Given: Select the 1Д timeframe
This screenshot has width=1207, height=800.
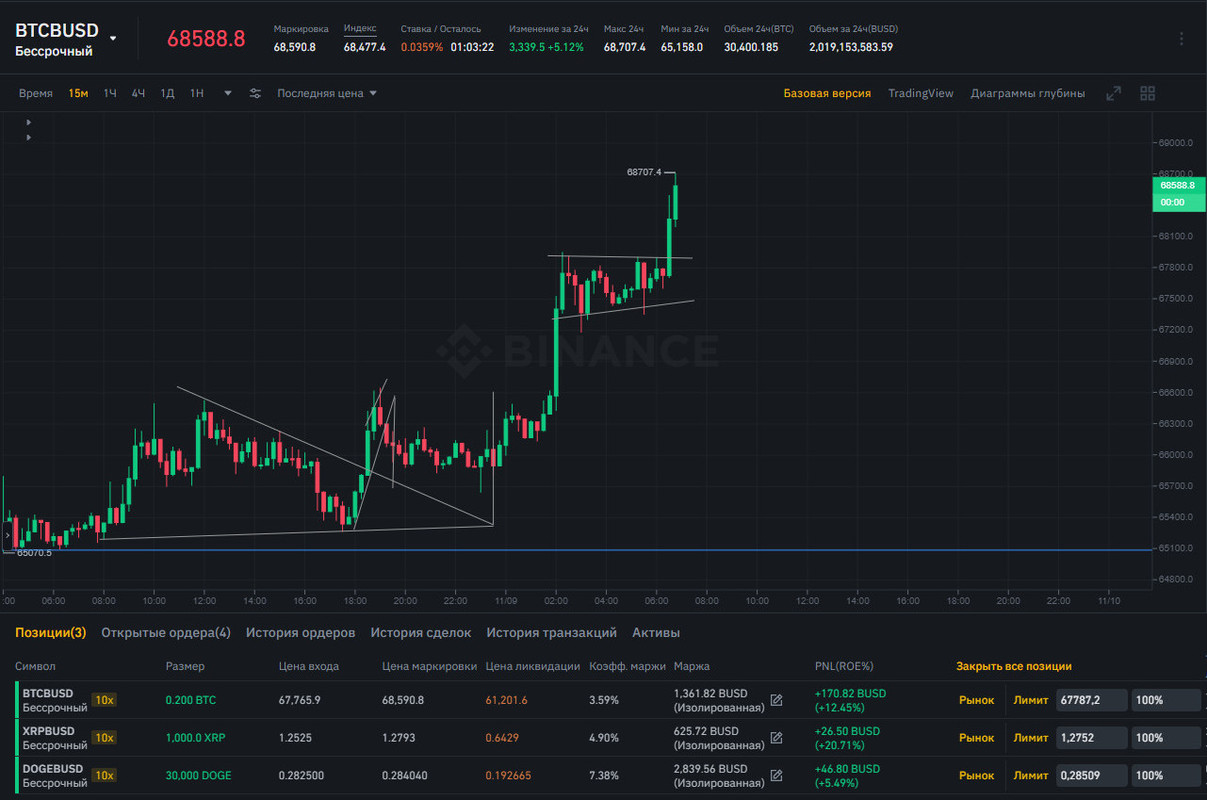Looking at the screenshot, I should coord(168,93).
